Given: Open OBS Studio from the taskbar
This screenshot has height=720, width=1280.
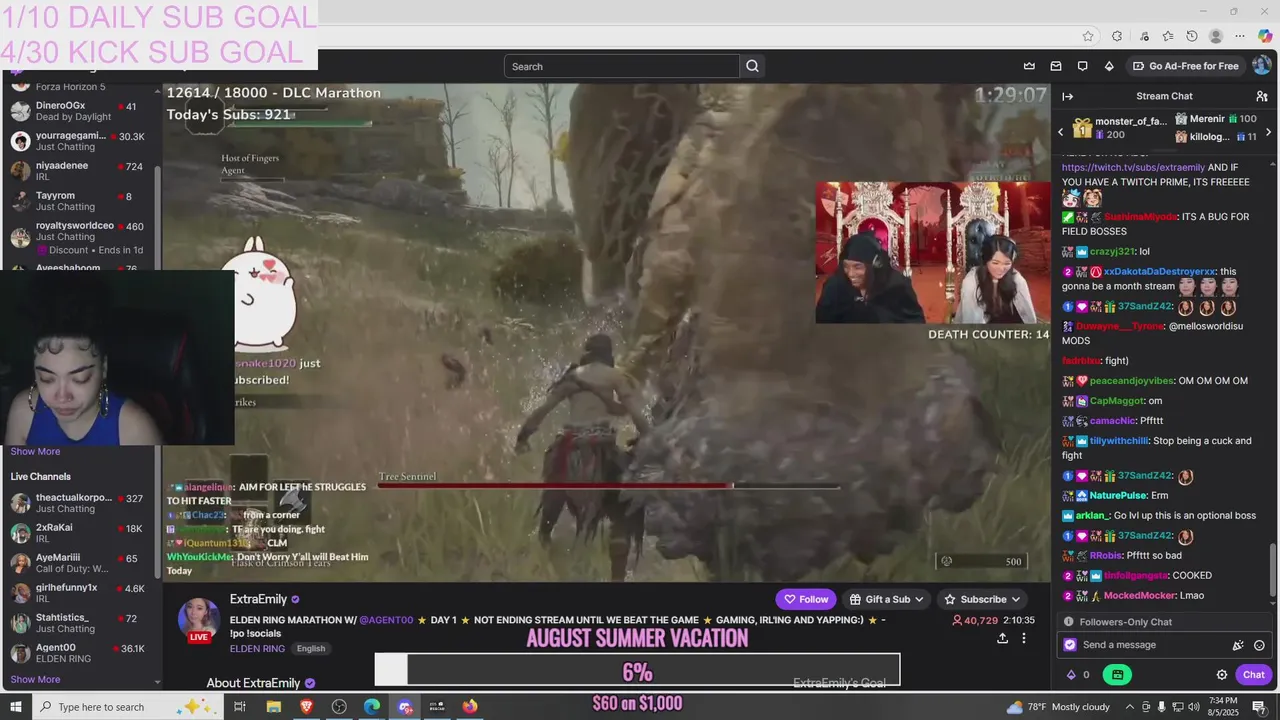Looking at the screenshot, I should click(x=339, y=707).
